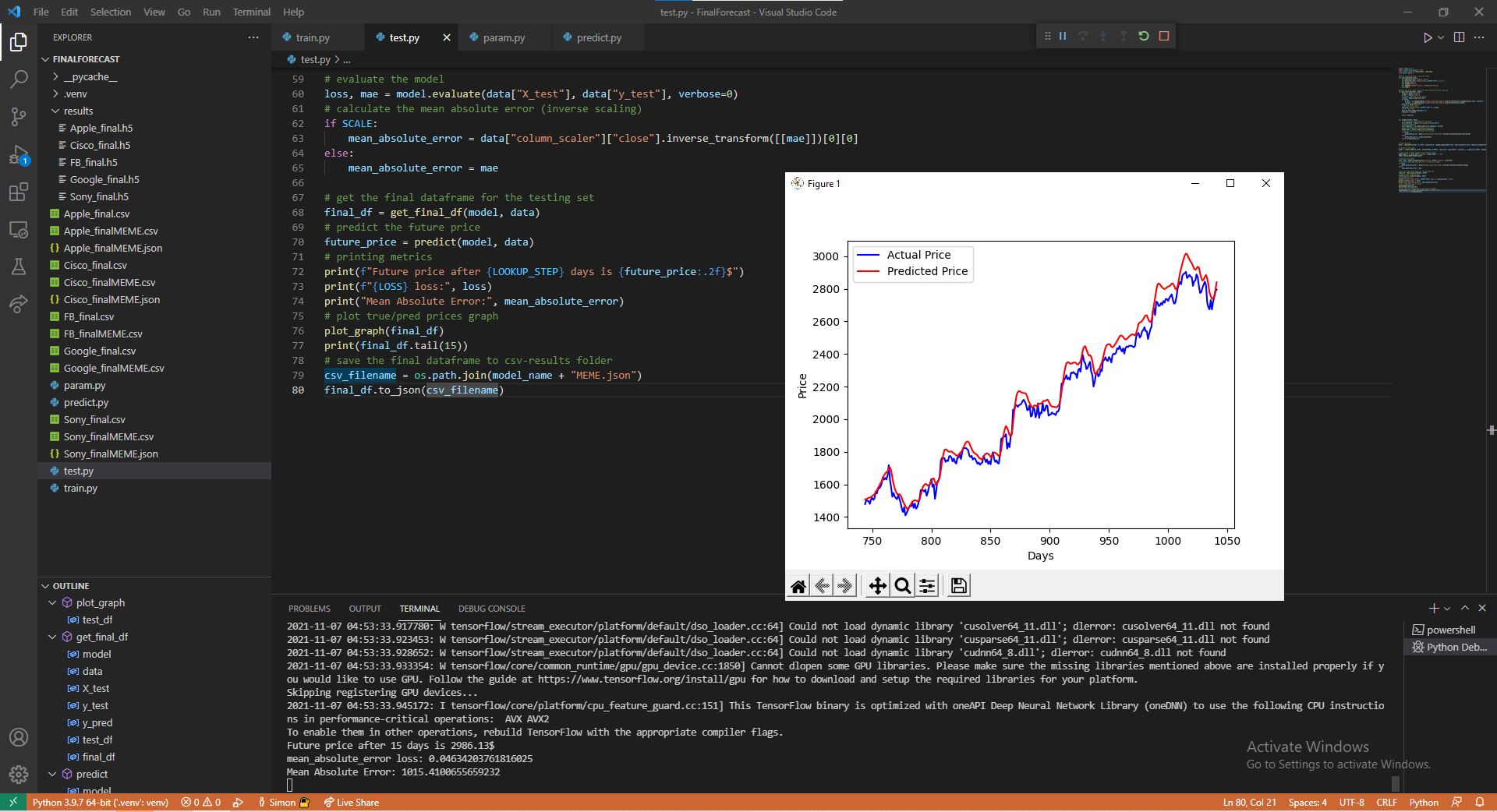Click the Live Share status button

(352, 803)
